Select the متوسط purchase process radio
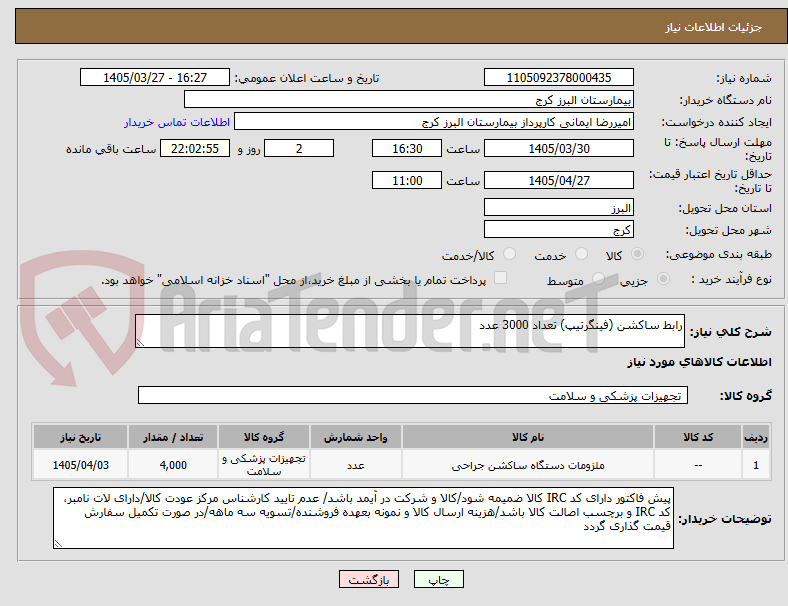This screenshot has width=788, height=606. pyautogui.click(x=598, y=279)
